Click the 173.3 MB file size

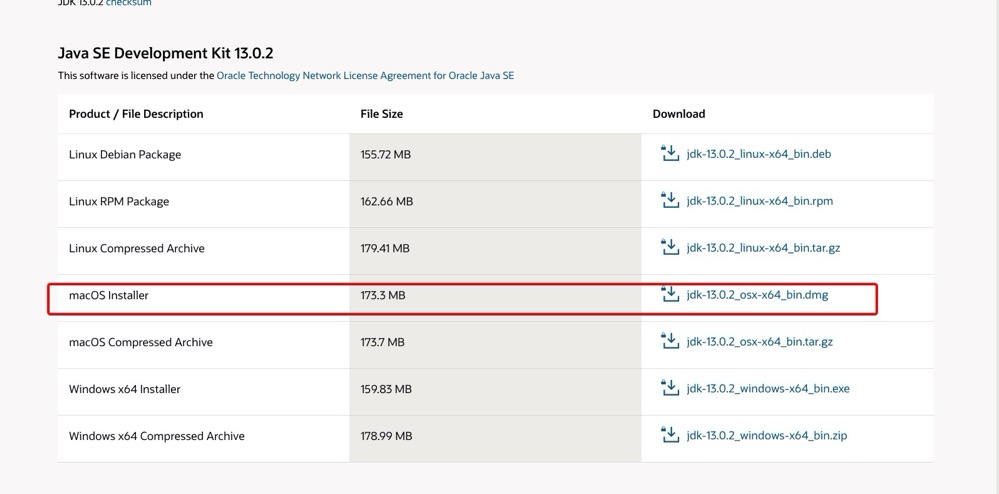(x=383, y=296)
